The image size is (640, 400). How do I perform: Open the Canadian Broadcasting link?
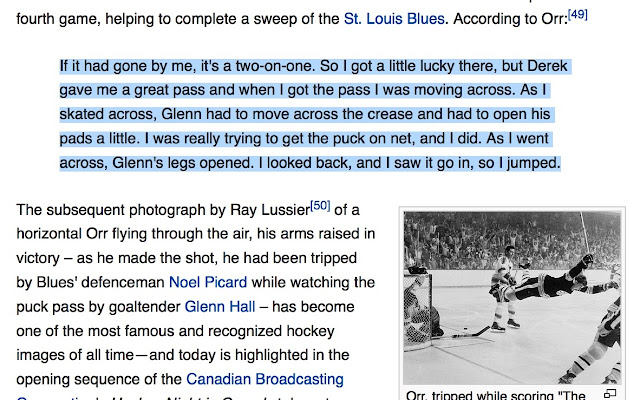[x=265, y=379]
